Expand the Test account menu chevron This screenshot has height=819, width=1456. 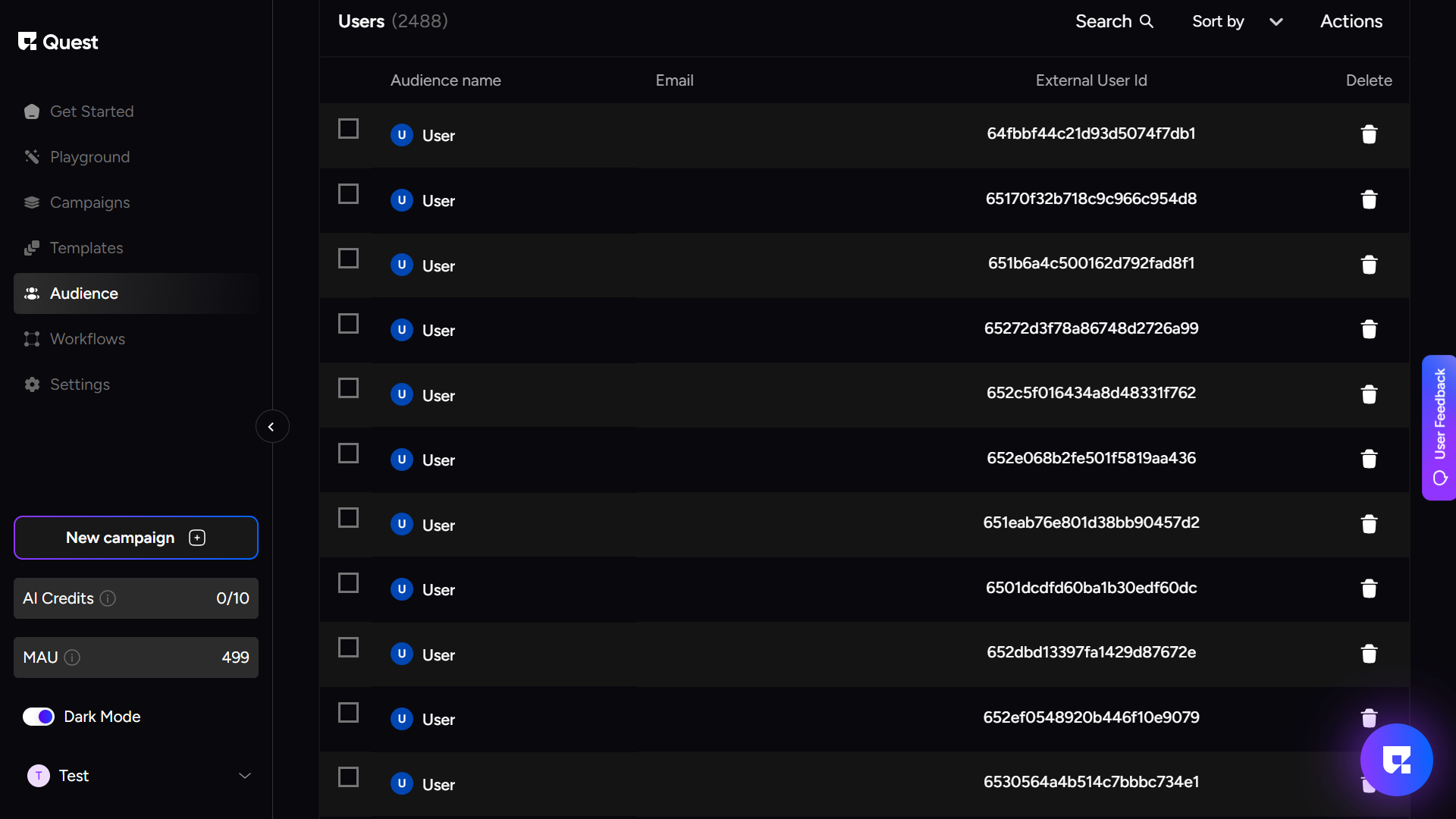point(245,776)
